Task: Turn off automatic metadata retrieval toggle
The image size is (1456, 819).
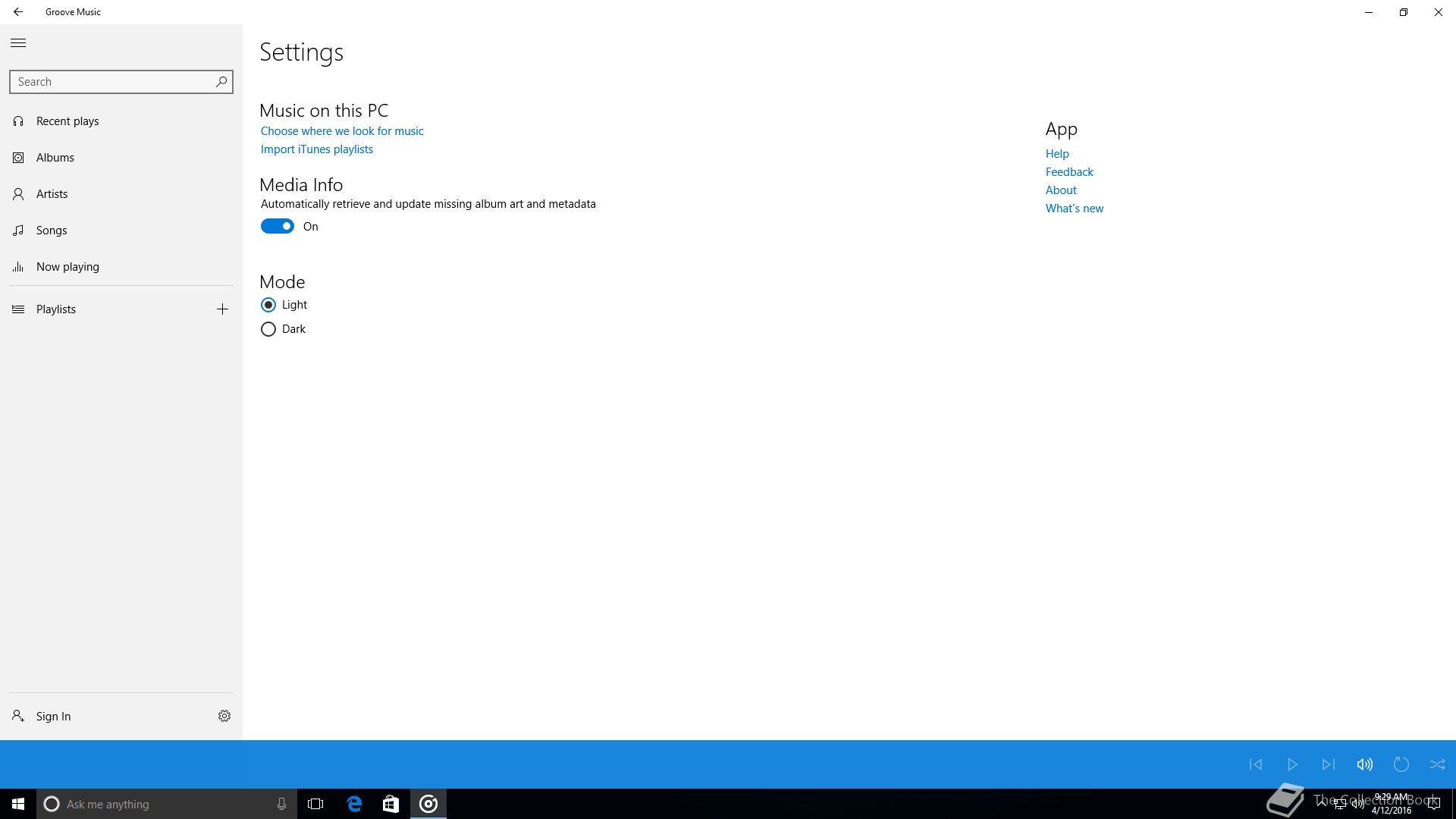Action: coord(278,226)
